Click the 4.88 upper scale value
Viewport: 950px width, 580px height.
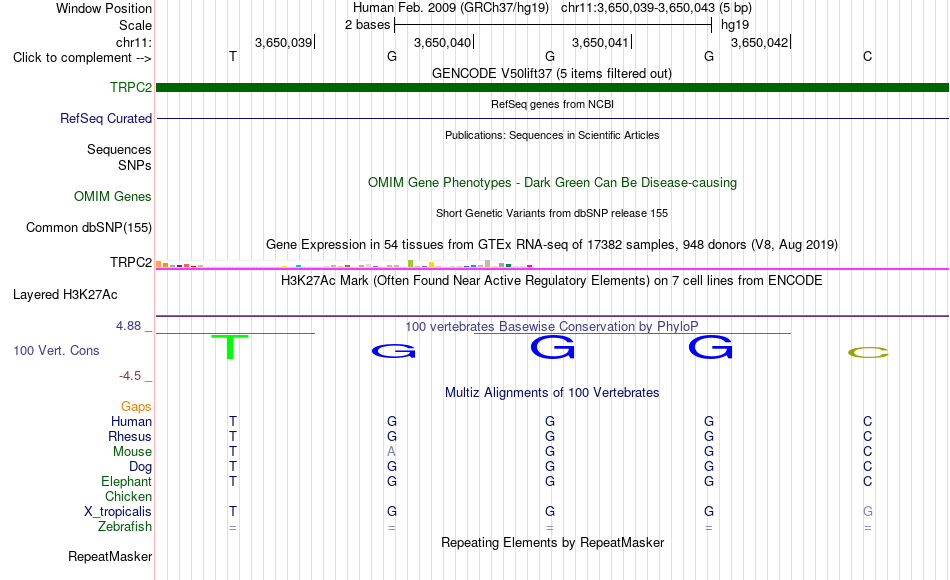[128, 326]
